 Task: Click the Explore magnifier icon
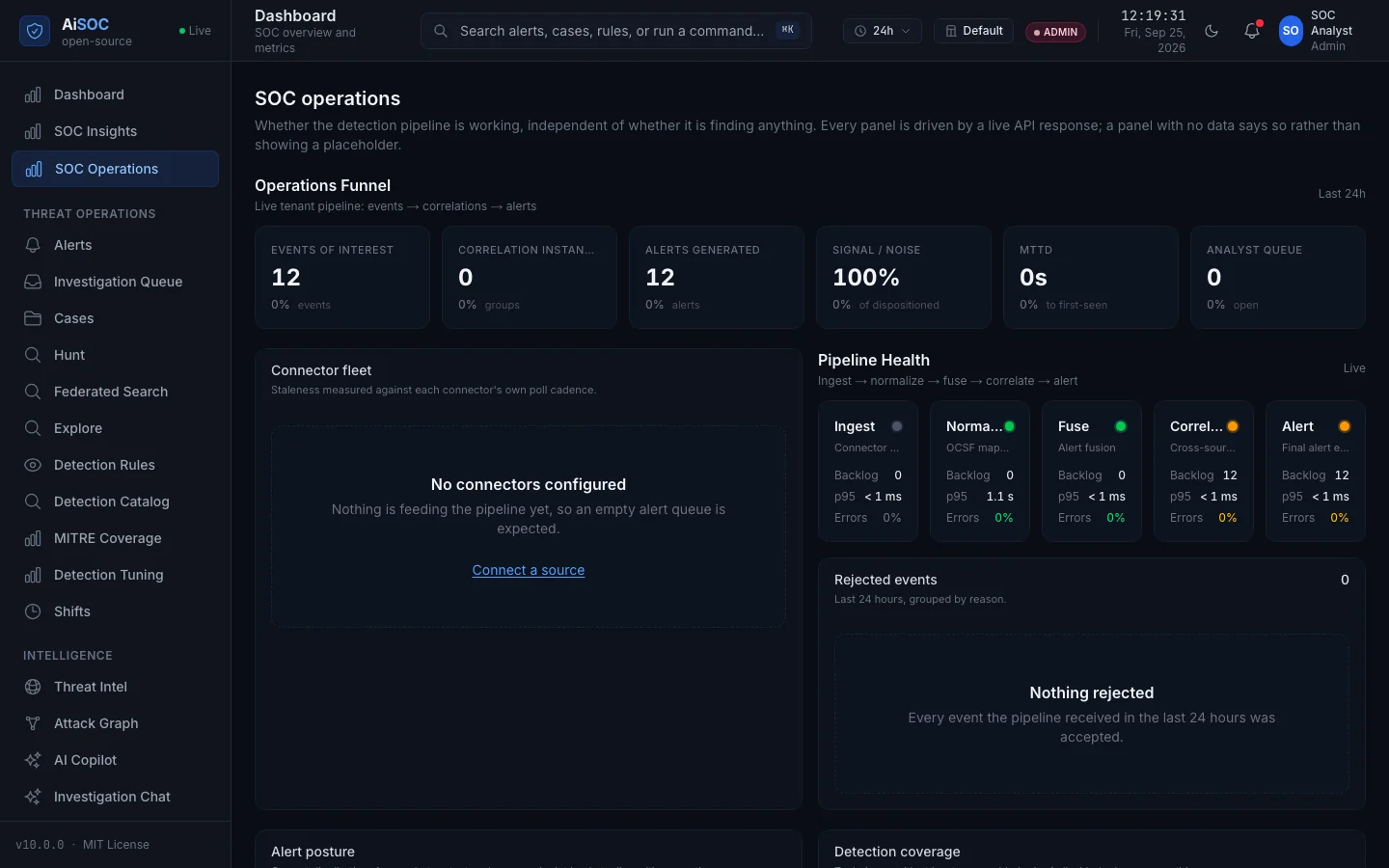point(33,428)
